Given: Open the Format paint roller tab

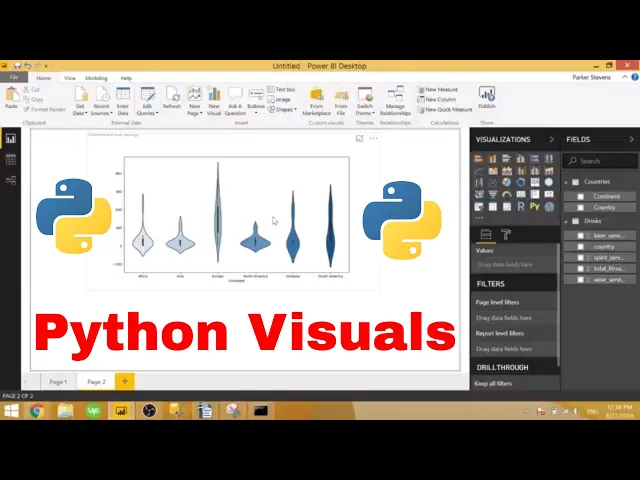Looking at the screenshot, I should click(506, 234).
